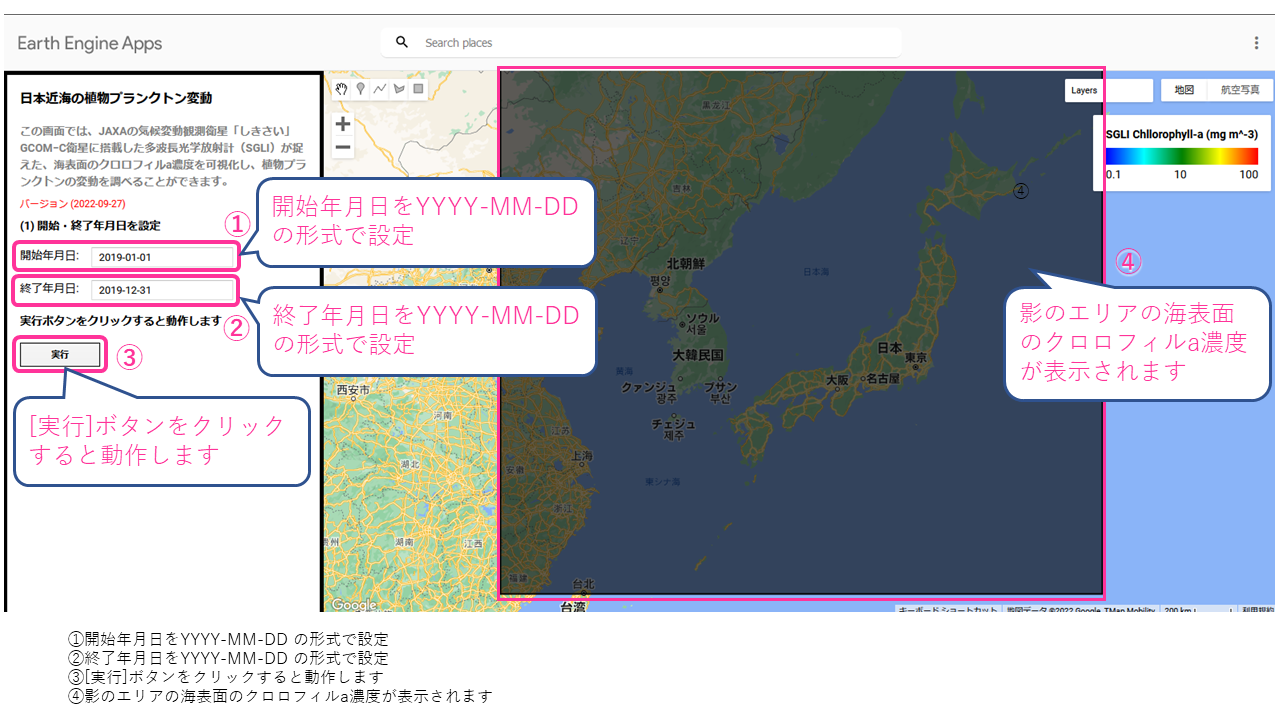Click the 台湾 label on map
Image resolution: width=1280 pixels, height=720 pixels.
coord(573,606)
